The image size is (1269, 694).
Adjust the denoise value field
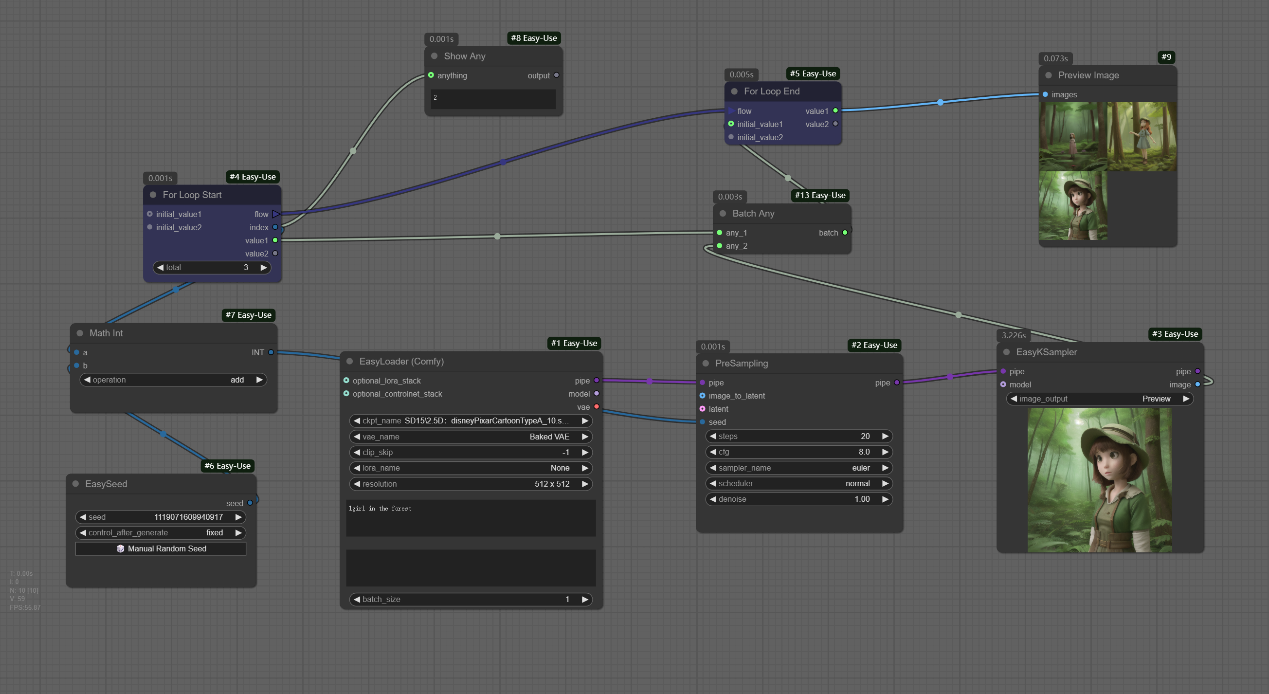pyautogui.click(x=799, y=499)
